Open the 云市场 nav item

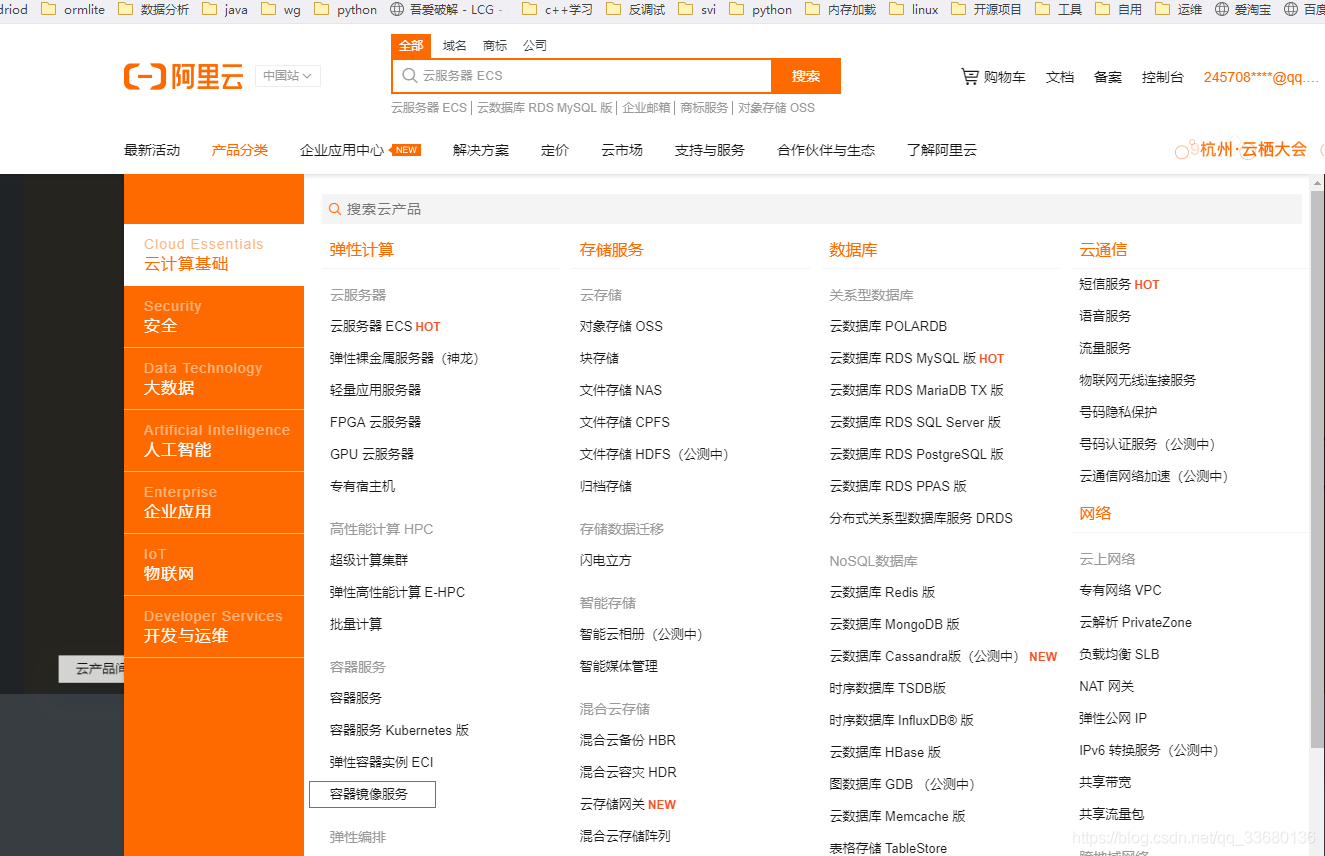622,150
